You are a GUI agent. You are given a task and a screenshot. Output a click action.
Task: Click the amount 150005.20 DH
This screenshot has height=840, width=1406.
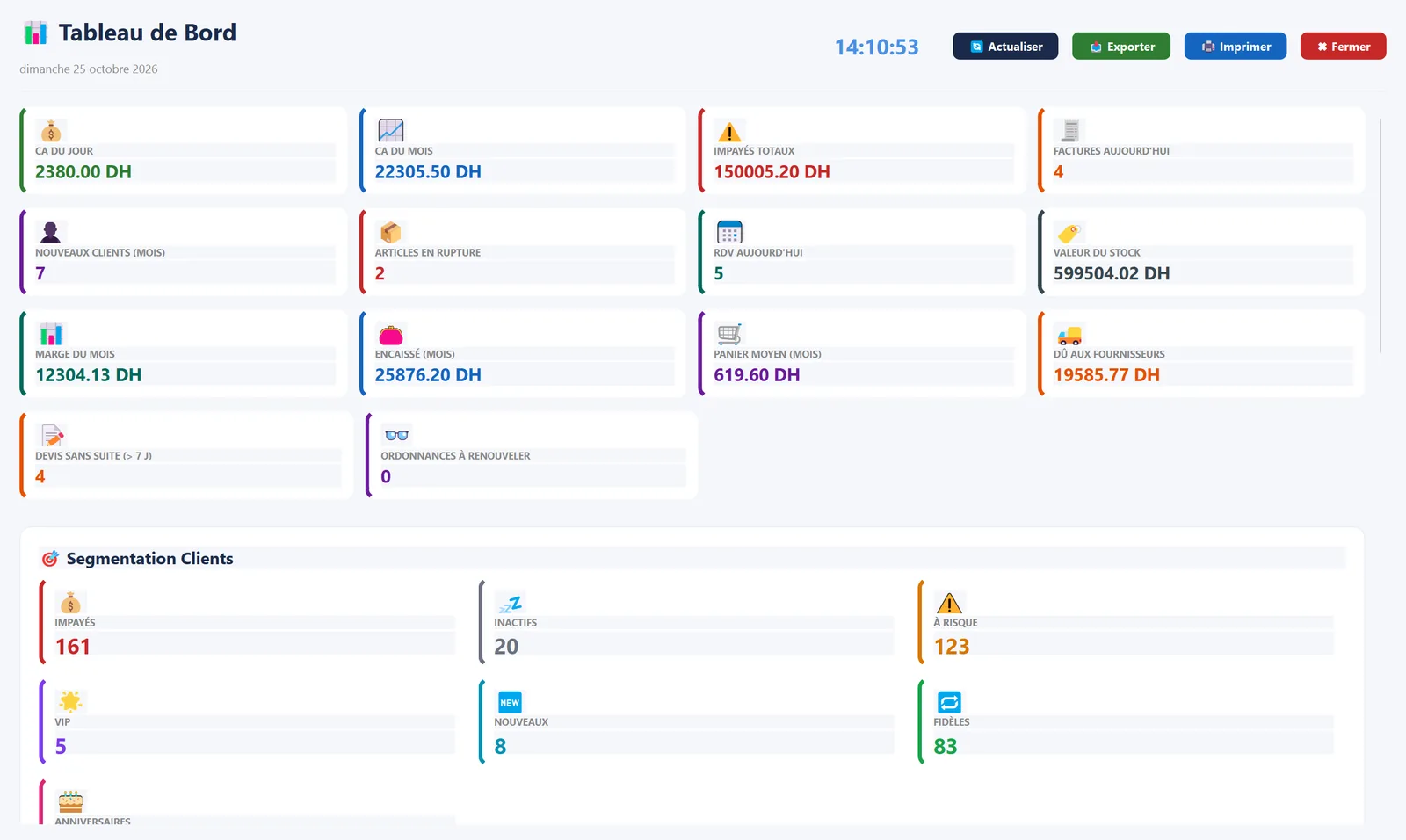[772, 172]
